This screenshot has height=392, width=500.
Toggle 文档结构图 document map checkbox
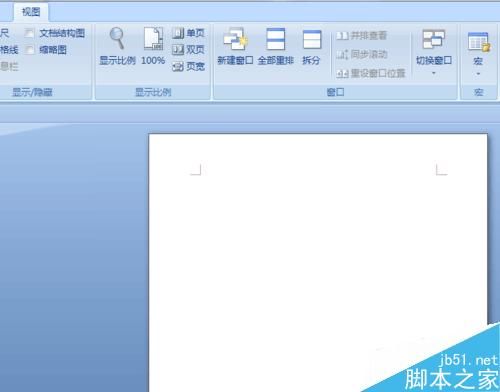[x=29, y=33]
